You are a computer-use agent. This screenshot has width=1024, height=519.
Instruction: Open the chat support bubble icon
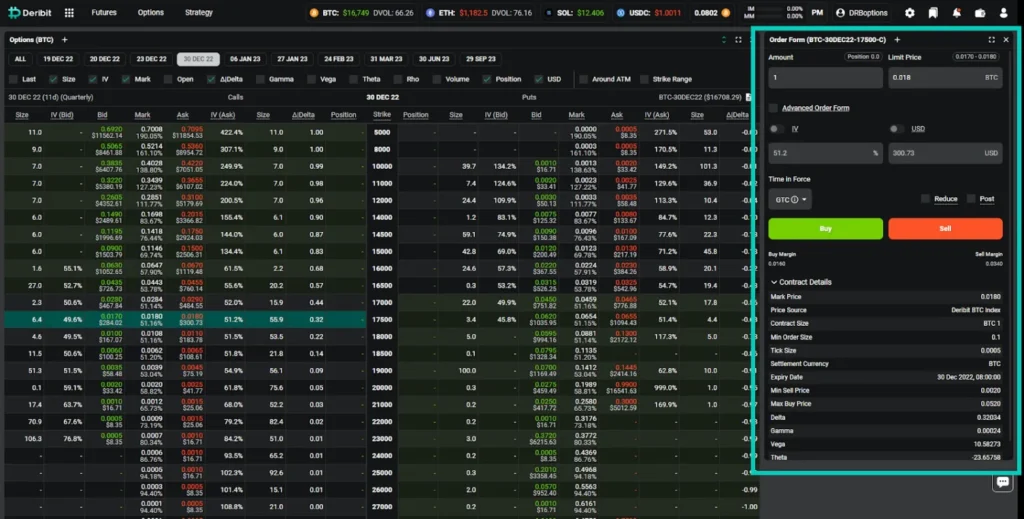coord(1002,482)
